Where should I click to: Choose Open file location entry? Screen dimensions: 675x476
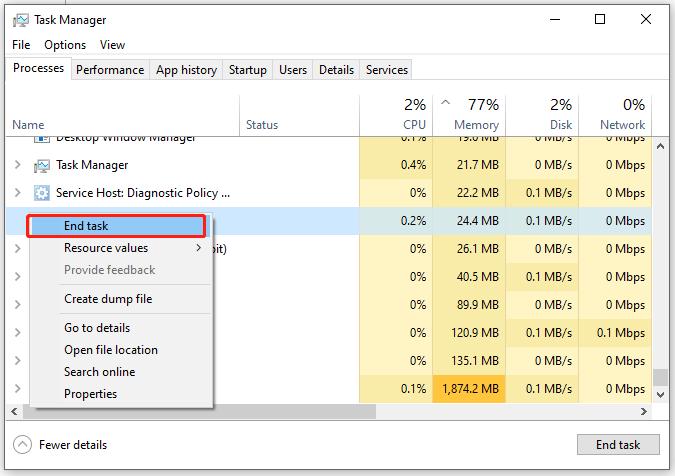[x=111, y=350]
